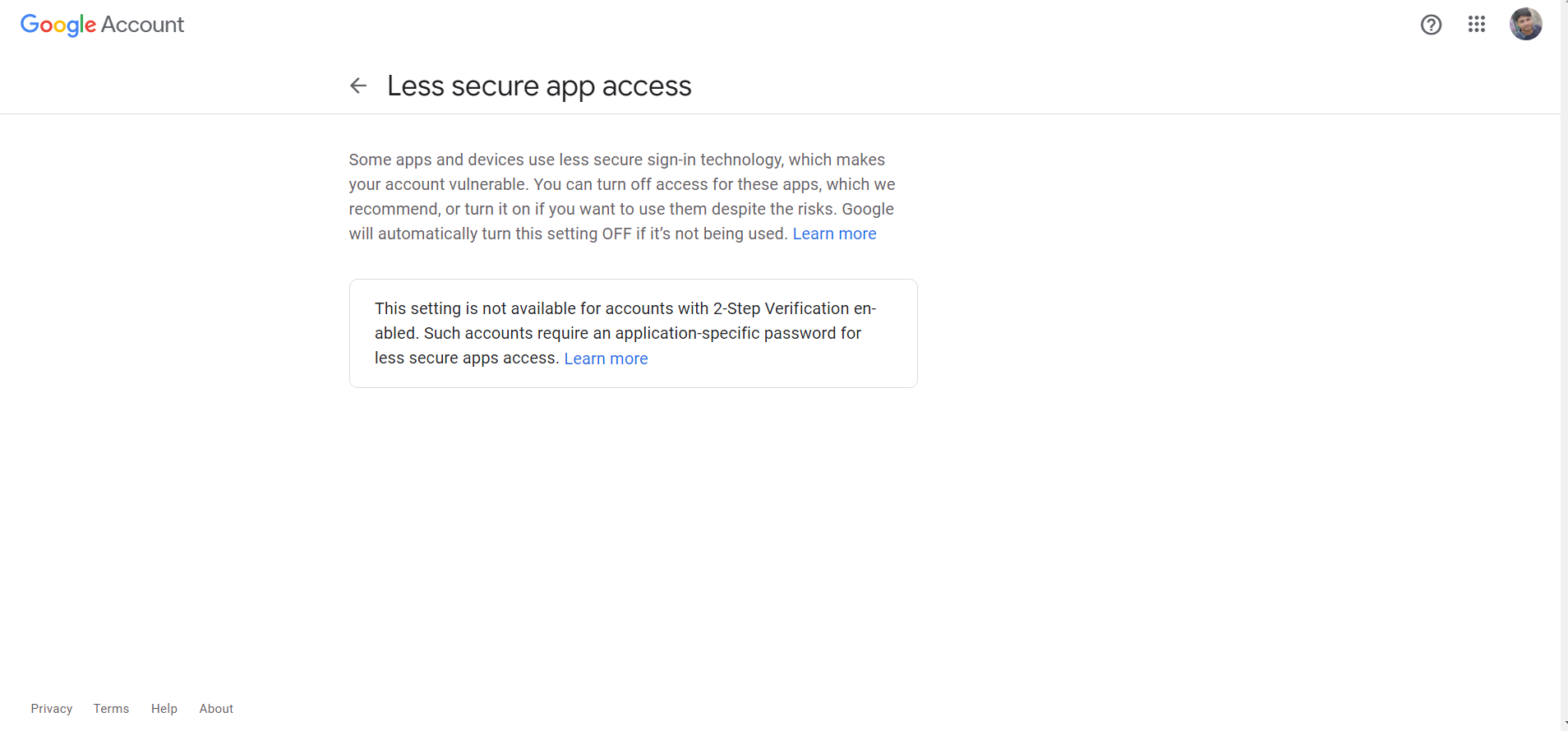The width and height of the screenshot is (1568, 731).
Task: Click the vertical scrollbar track on right edge
Action: pyautogui.click(x=1564, y=362)
